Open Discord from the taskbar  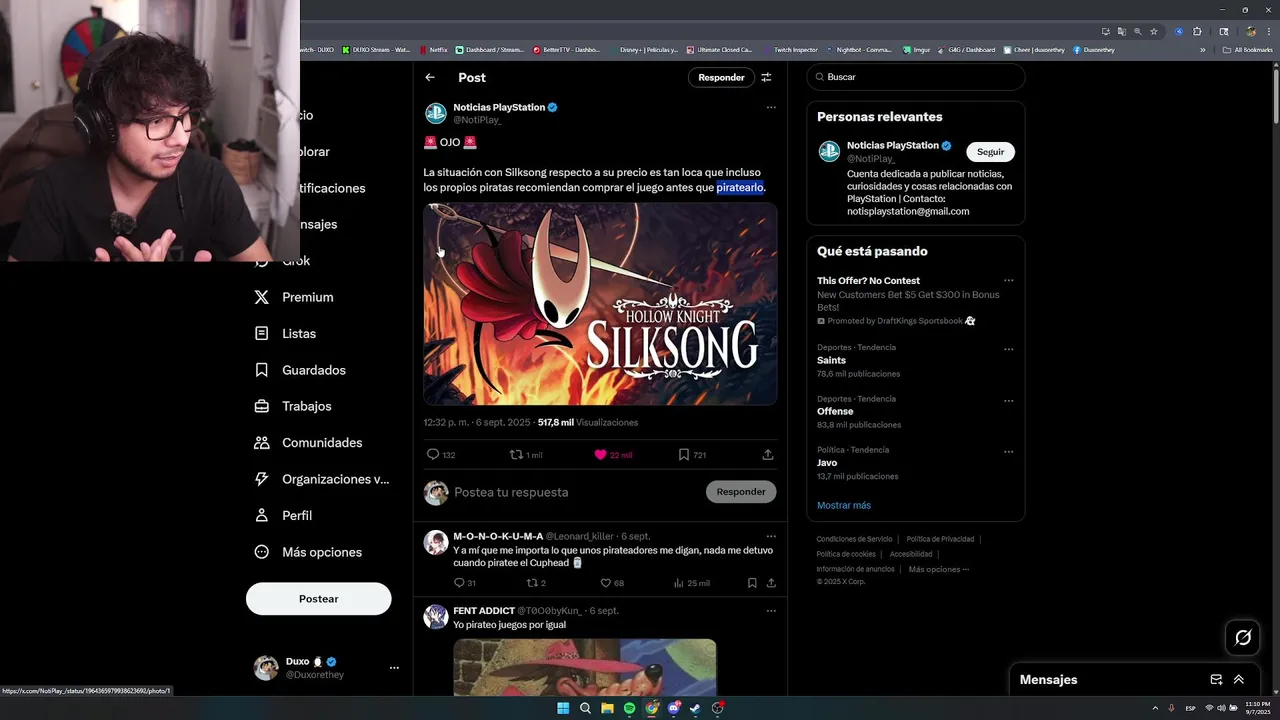pyautogui.click(x=673, y=708)
